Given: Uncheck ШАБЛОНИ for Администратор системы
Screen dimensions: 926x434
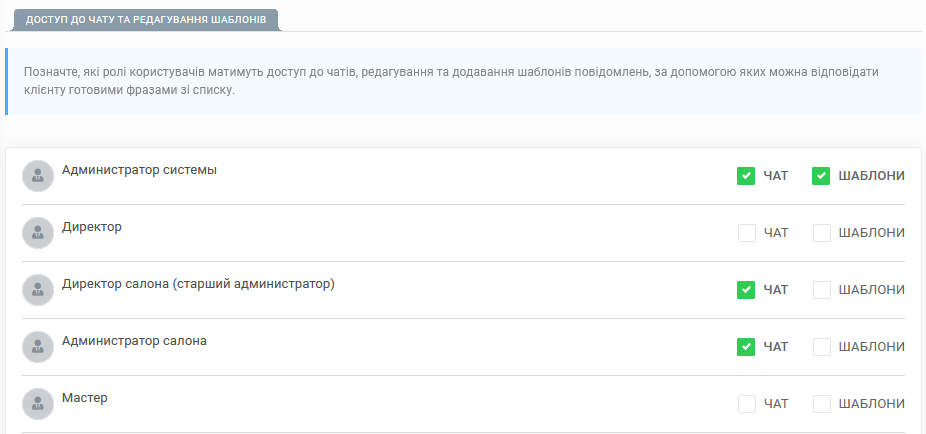Looking at the screenshot, I should (821, 176).
